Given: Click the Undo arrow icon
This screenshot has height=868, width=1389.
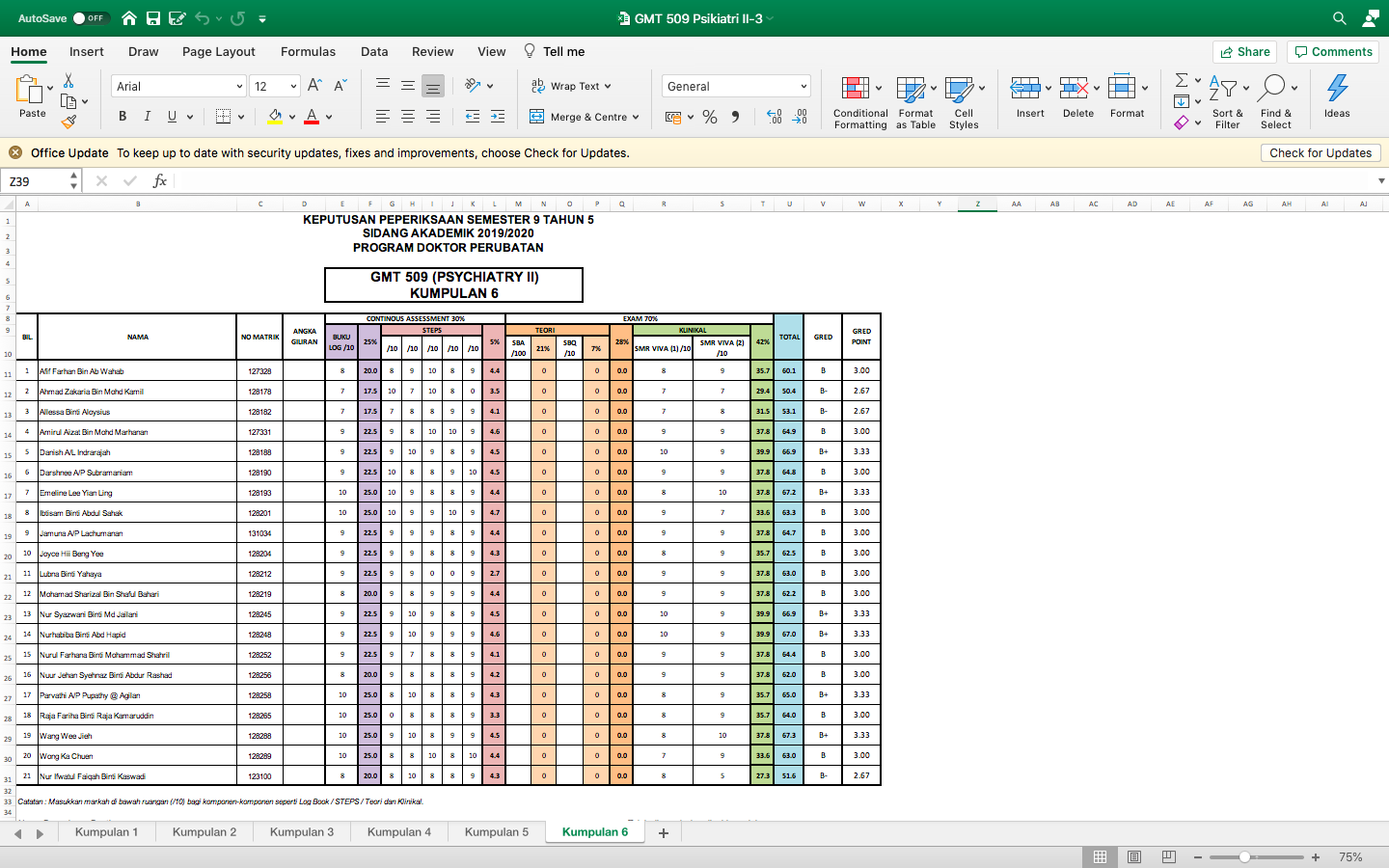Looking at the screenshot, I should pos(202,18).
